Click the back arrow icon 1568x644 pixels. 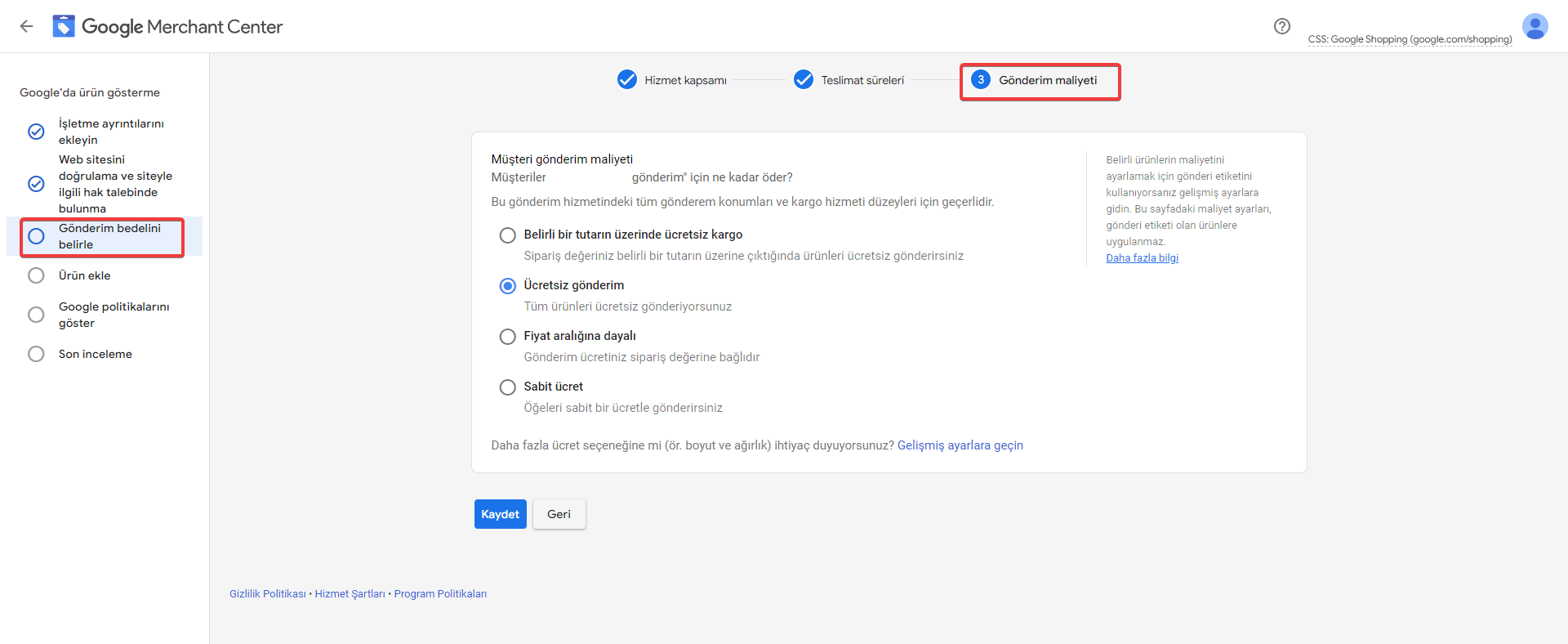pyautogui.click(x=26, y=26)
